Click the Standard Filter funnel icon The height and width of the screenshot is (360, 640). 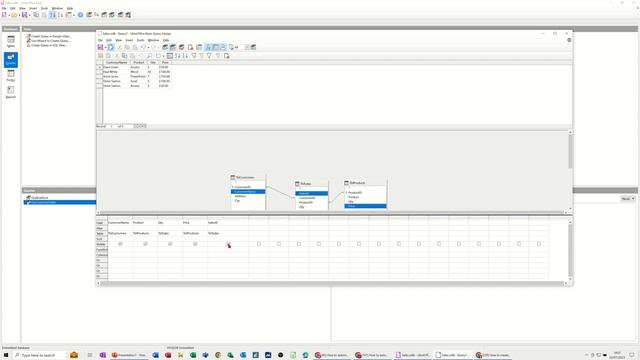pyautogui.click(x=209, y=56)
